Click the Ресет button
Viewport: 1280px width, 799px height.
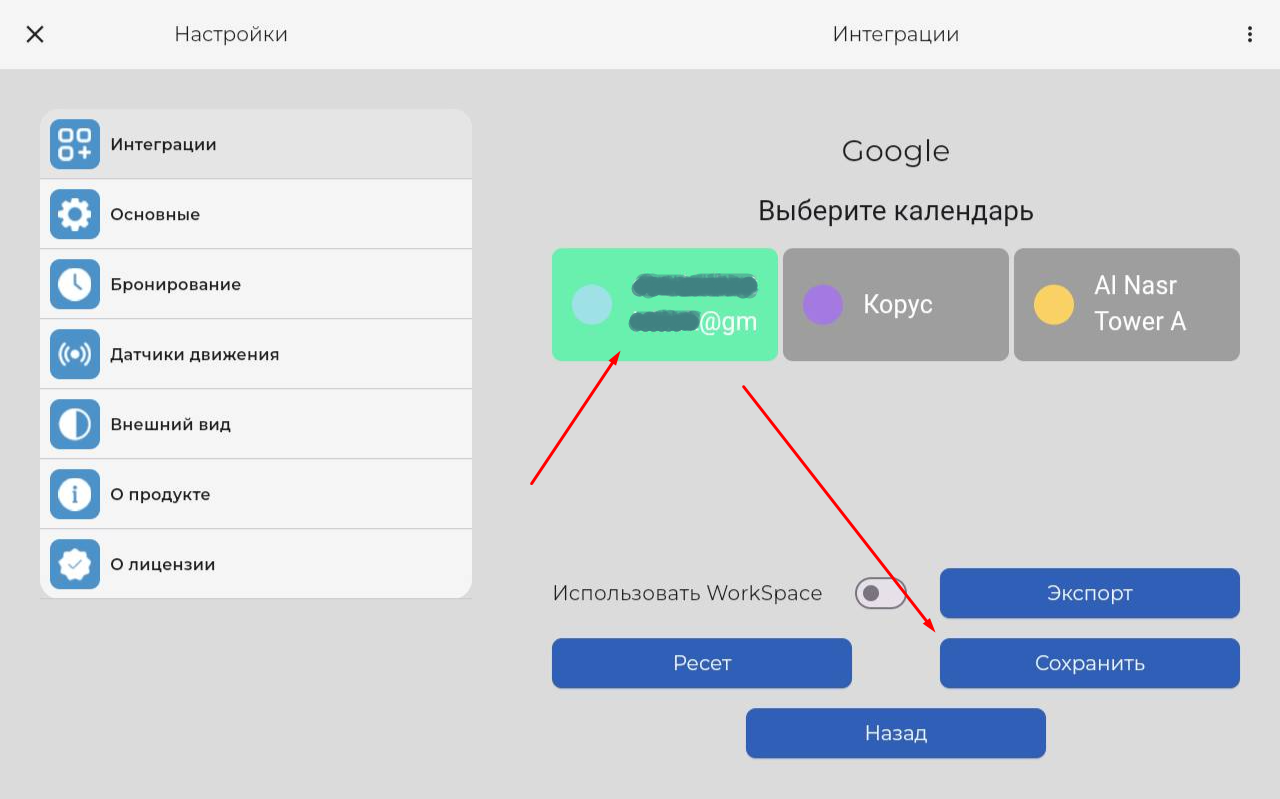pyautogui.click(x=702, y=663)
